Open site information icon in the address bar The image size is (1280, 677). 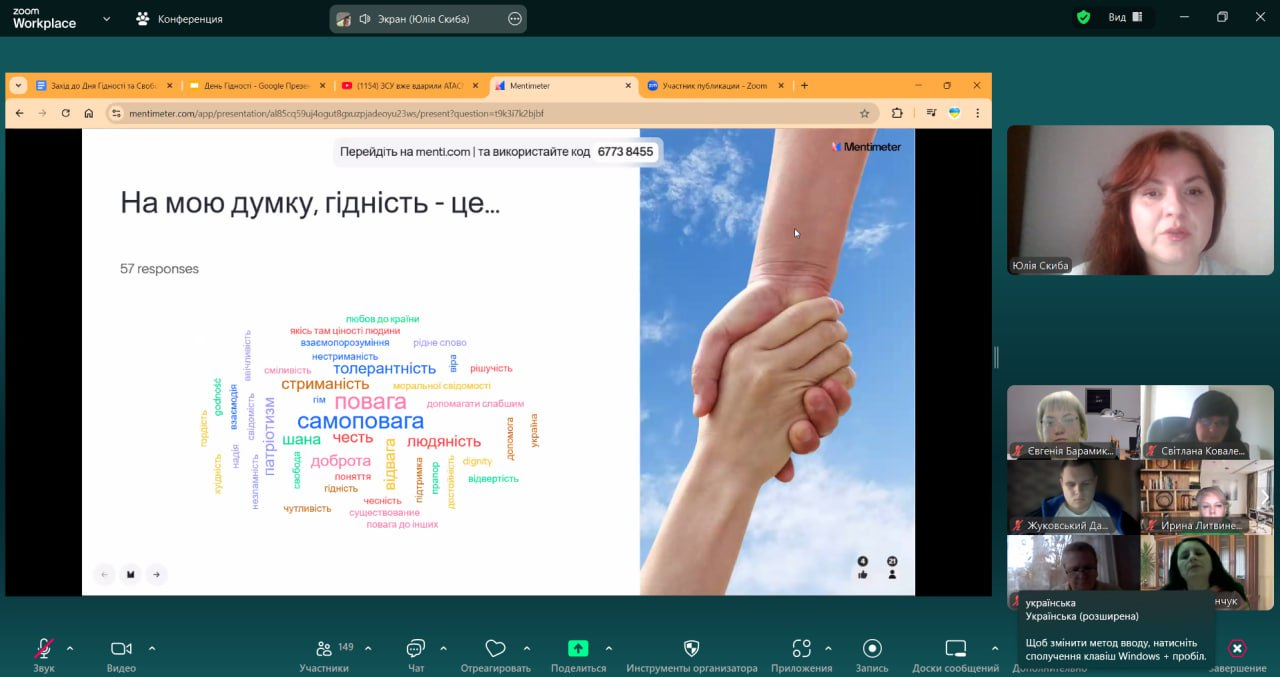pyautogui.click(x=116, y=113)
